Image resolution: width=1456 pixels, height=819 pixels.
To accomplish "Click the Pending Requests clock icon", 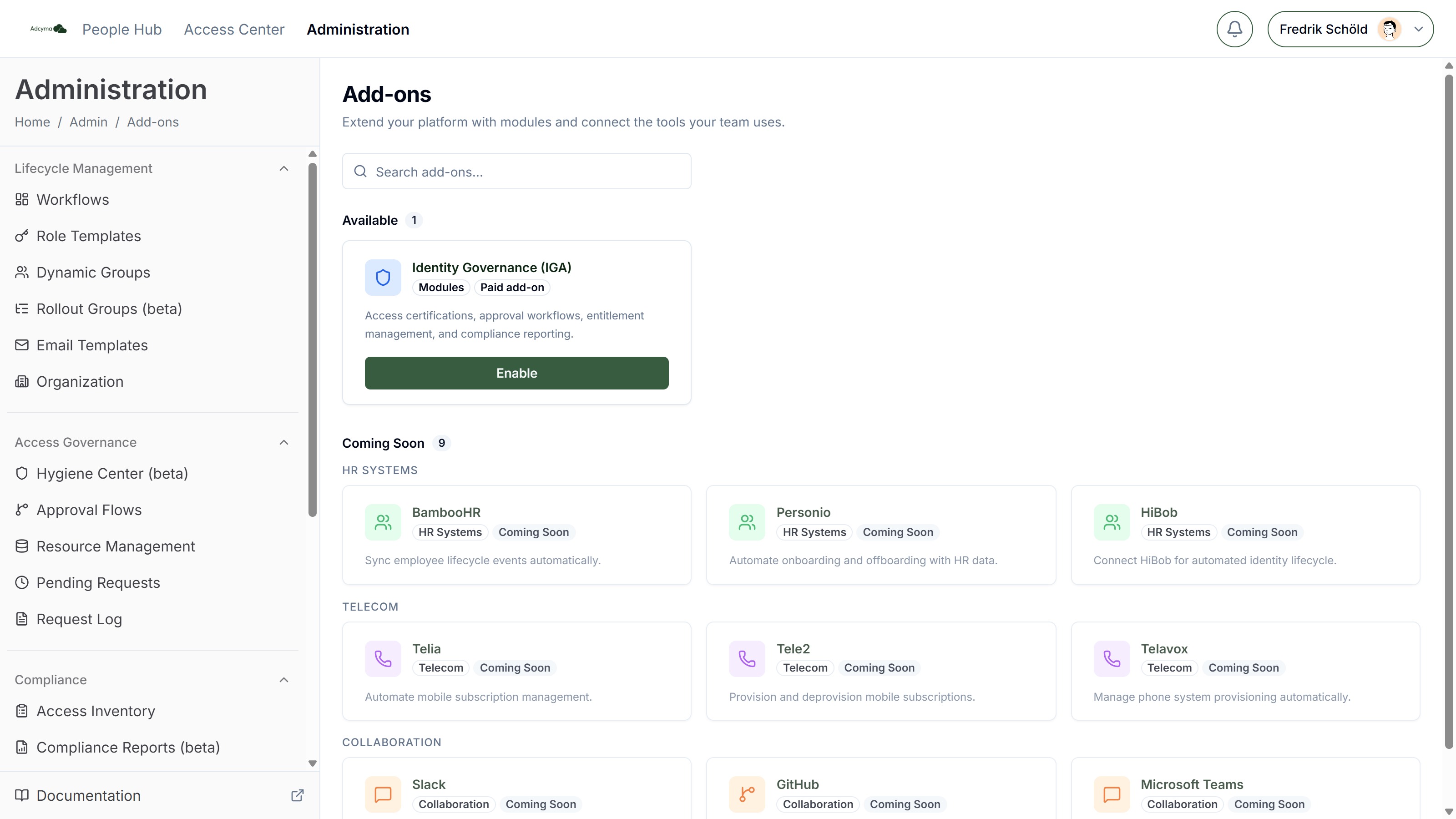I will point(21,582).
